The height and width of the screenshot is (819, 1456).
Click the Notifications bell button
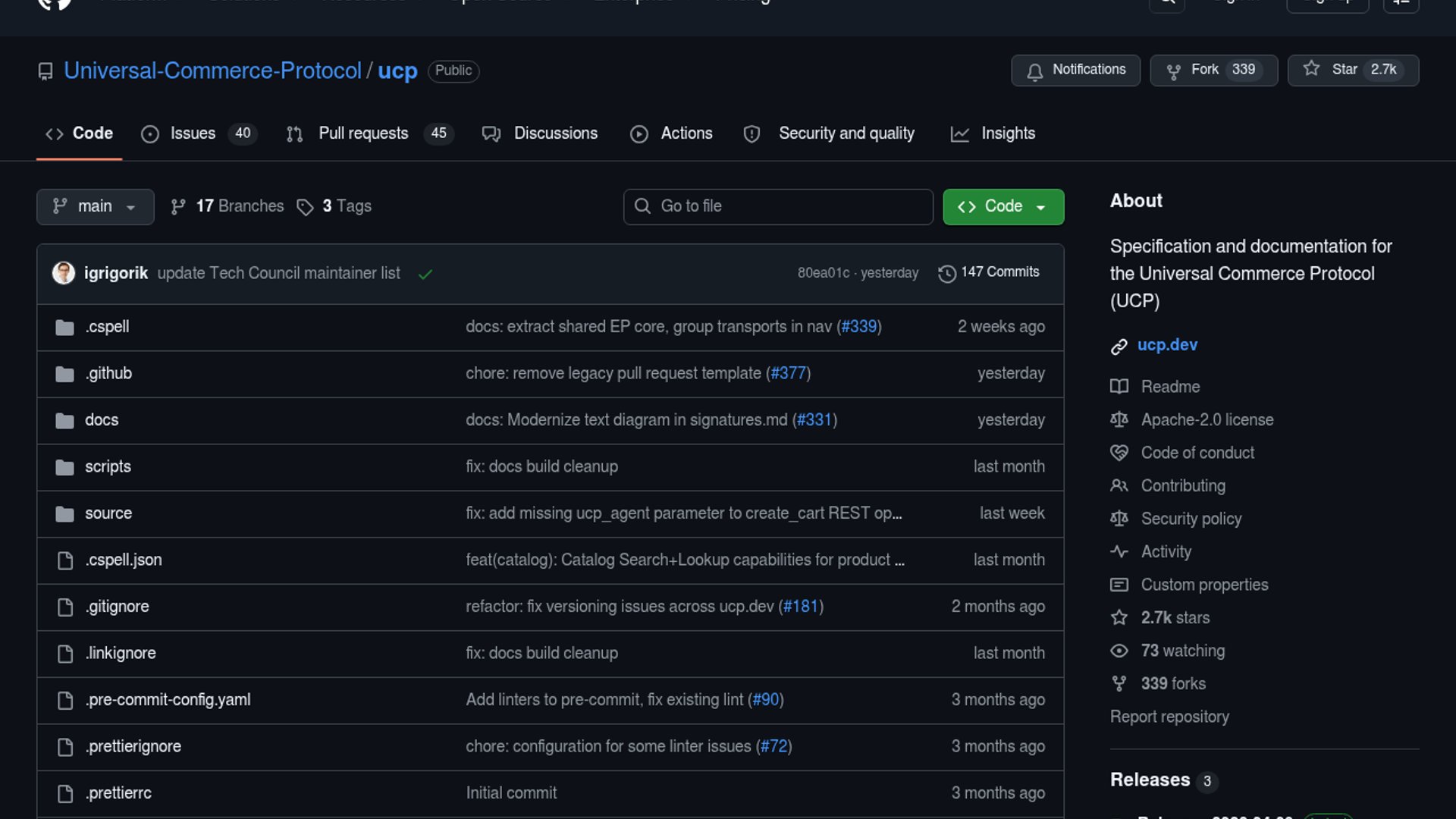tap(1075, 70)
